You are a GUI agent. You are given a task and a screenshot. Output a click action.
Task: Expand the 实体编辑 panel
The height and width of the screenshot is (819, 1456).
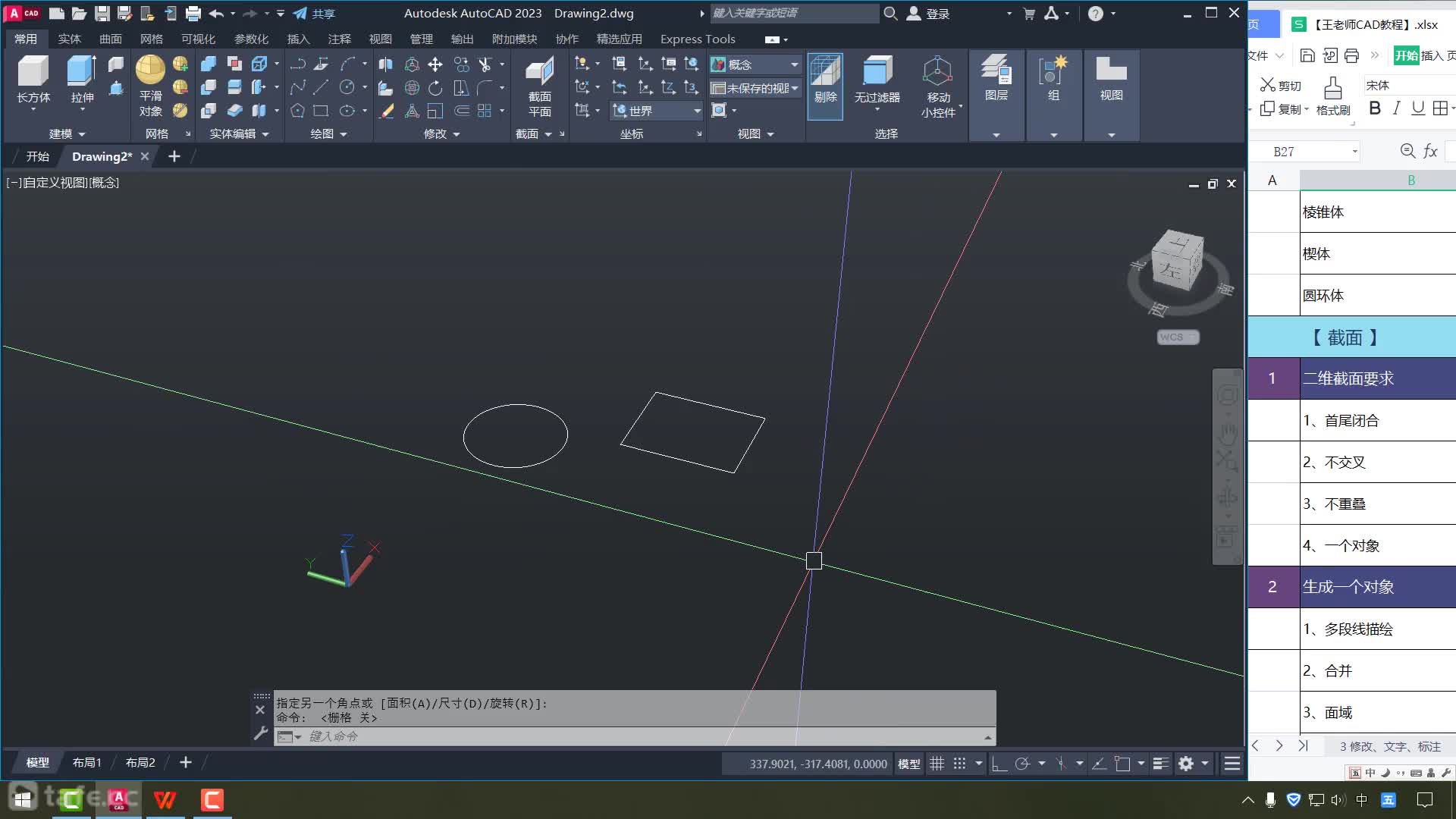coord(239,133)
